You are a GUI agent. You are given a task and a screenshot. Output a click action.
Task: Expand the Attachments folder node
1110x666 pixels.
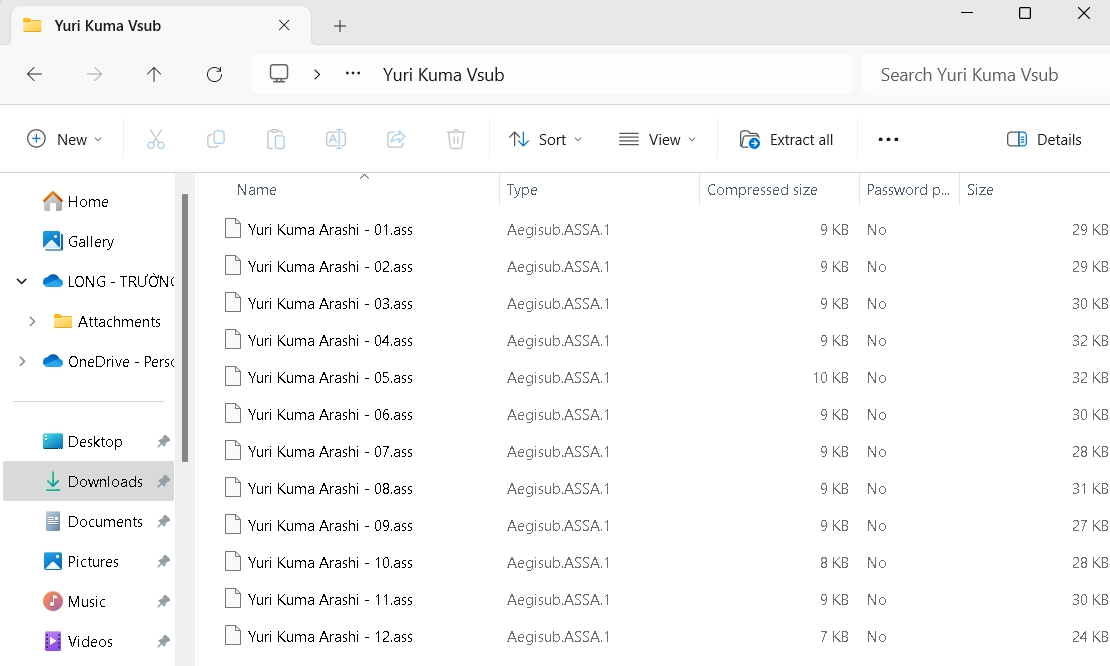tap(32, 321)
